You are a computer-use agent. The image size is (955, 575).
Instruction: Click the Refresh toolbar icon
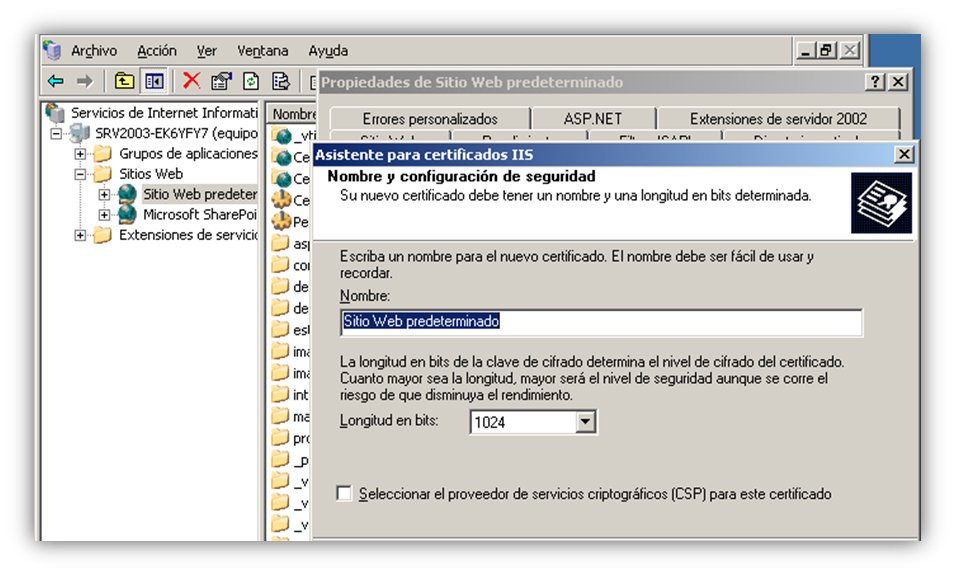click(251, 80)
